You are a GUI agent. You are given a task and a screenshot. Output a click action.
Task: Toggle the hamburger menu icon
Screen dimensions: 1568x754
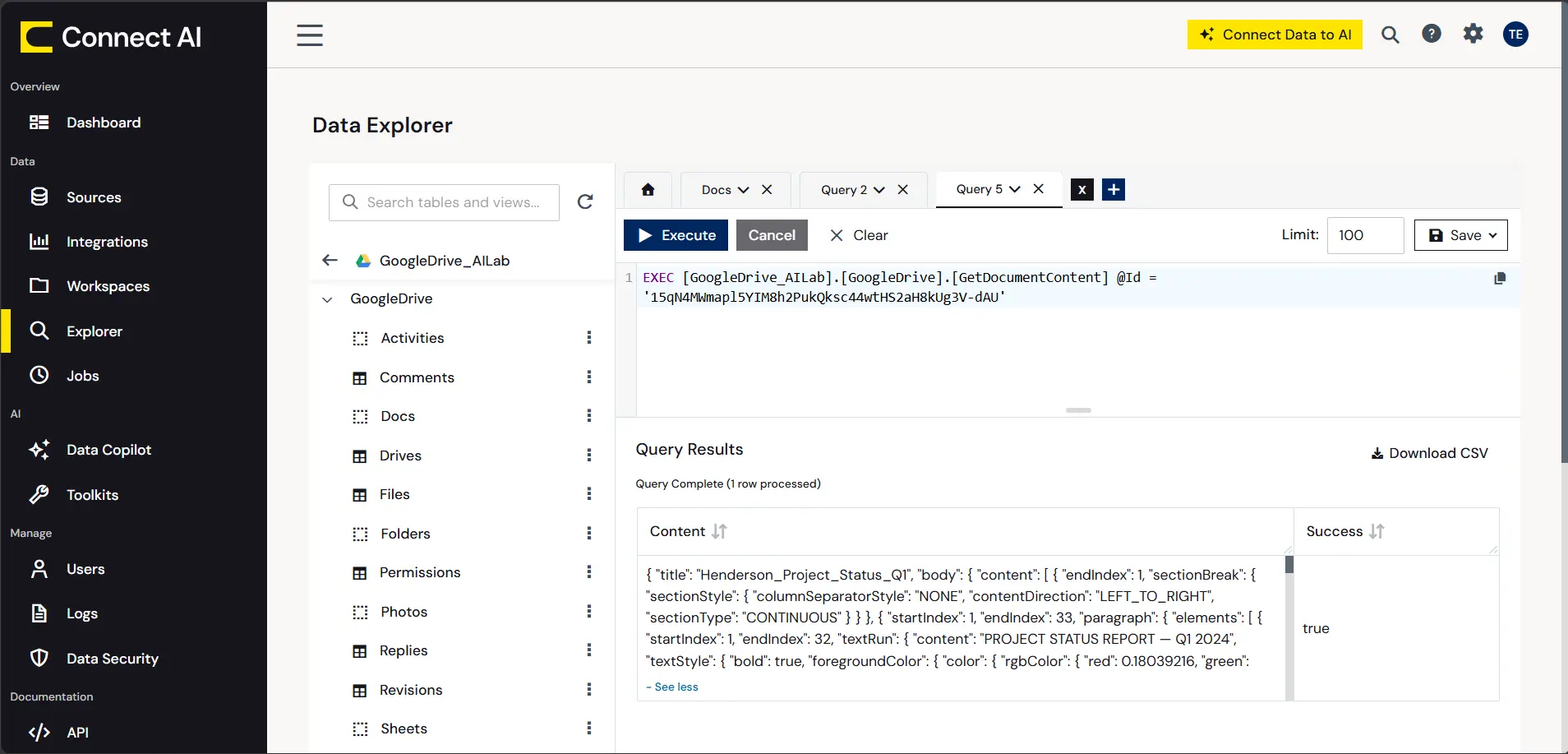tap(310, 35)
